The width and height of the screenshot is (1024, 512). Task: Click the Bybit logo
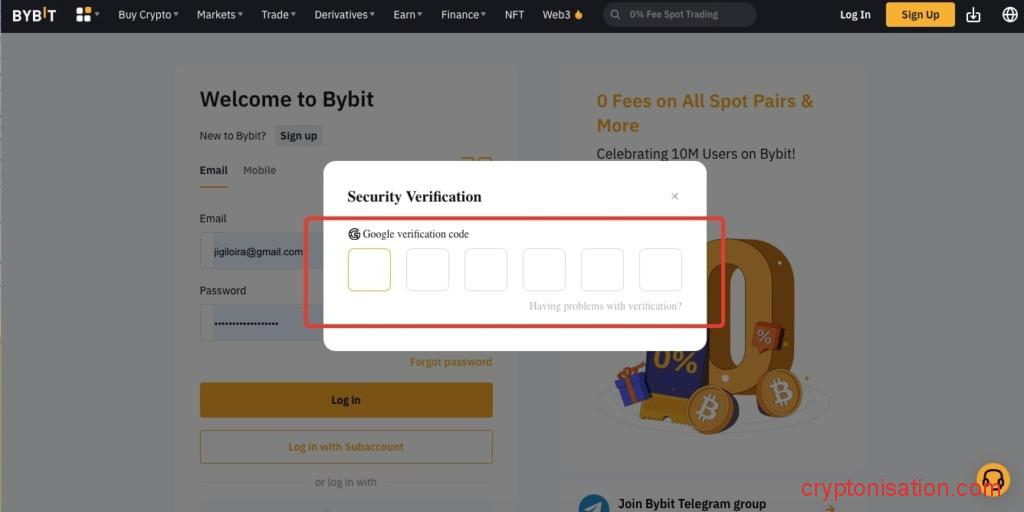pos(34,15)
